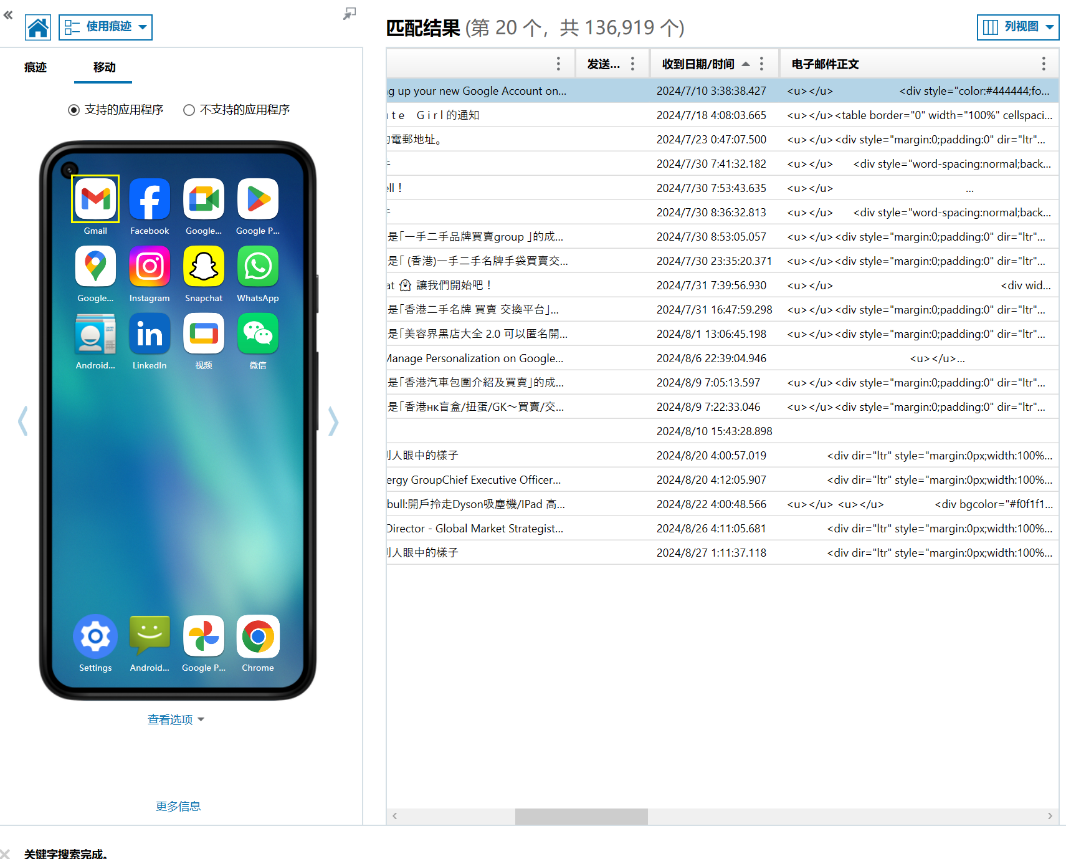Expand 查看选项 options

(175, 720)
